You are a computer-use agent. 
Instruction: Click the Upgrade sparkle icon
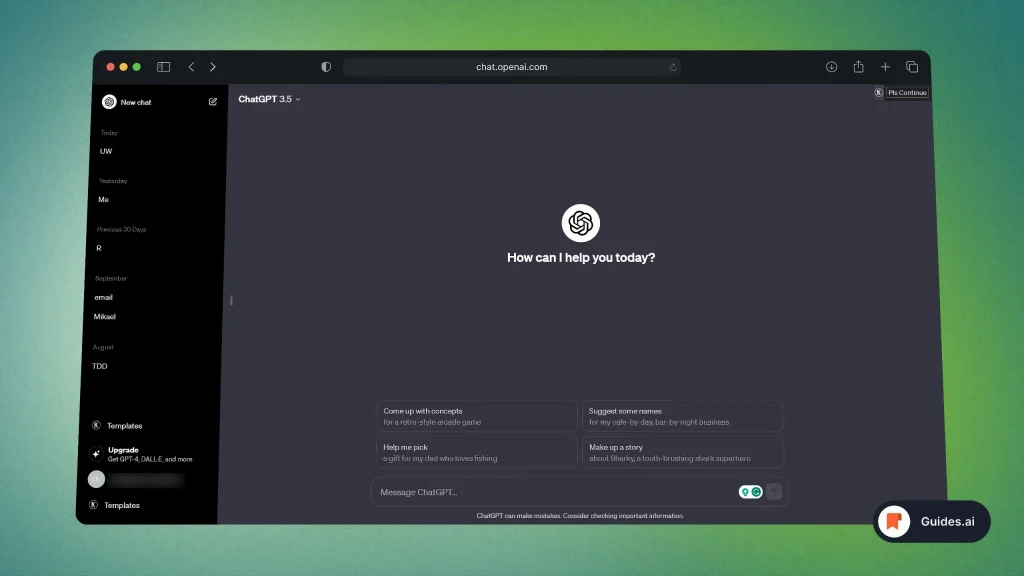pyautogui.click(x=96, y=453)
